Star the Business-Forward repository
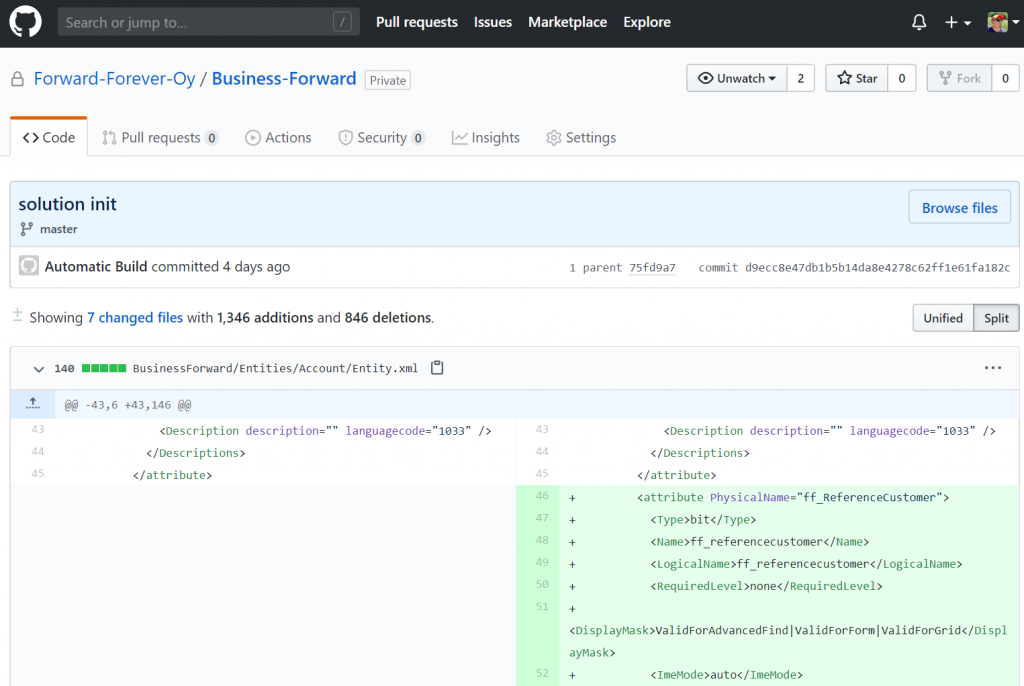Viewport: 1024px width, 686px height. (x=857, y=78)
